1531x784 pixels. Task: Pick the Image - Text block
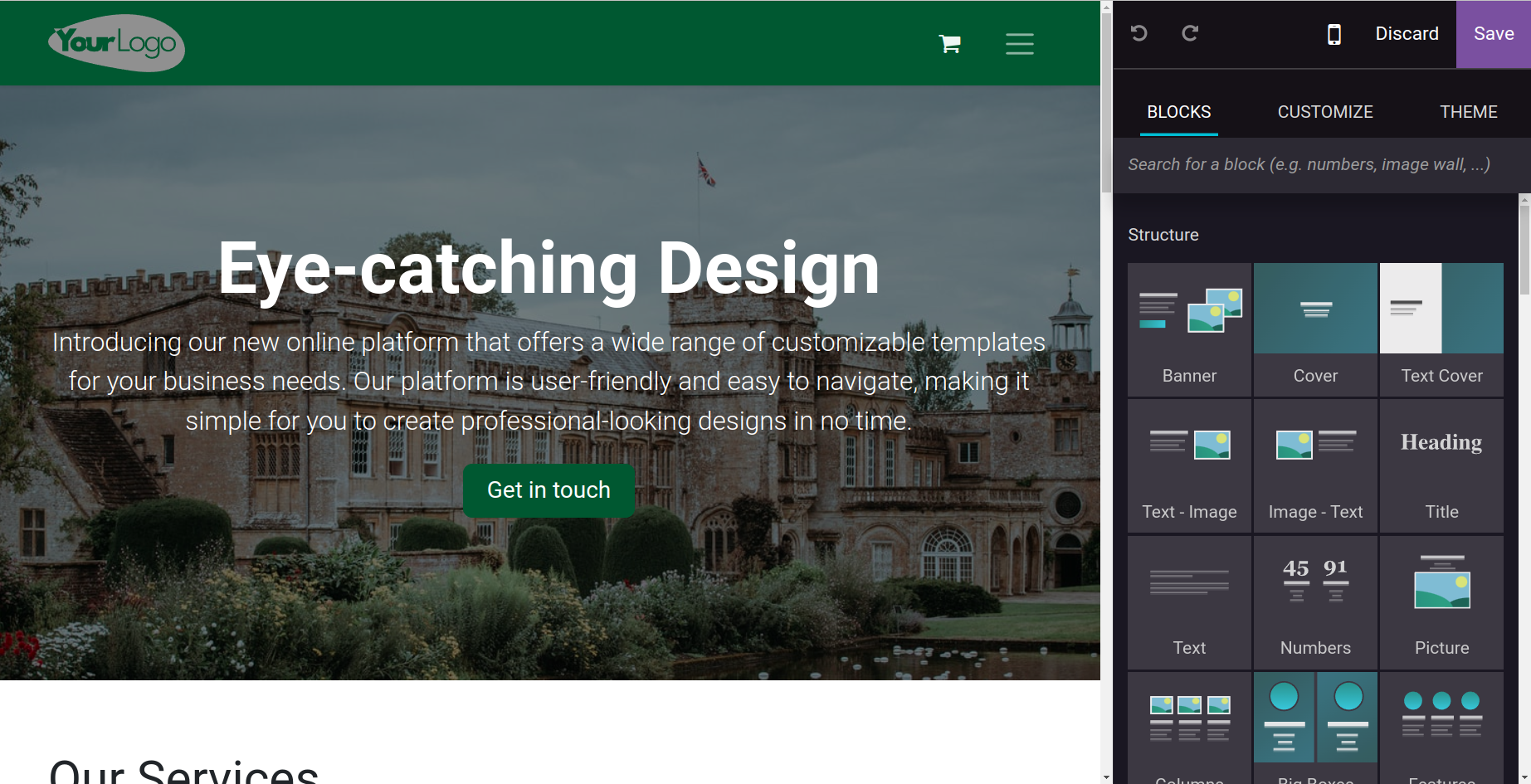1315,465
